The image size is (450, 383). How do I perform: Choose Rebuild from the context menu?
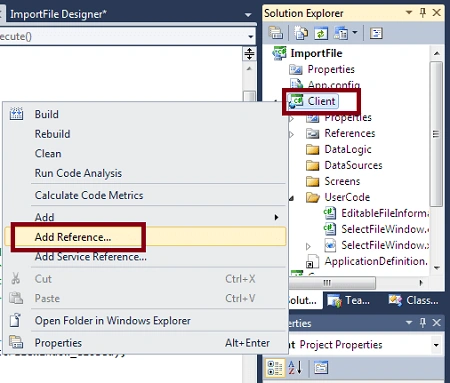[x=52, y=134]
